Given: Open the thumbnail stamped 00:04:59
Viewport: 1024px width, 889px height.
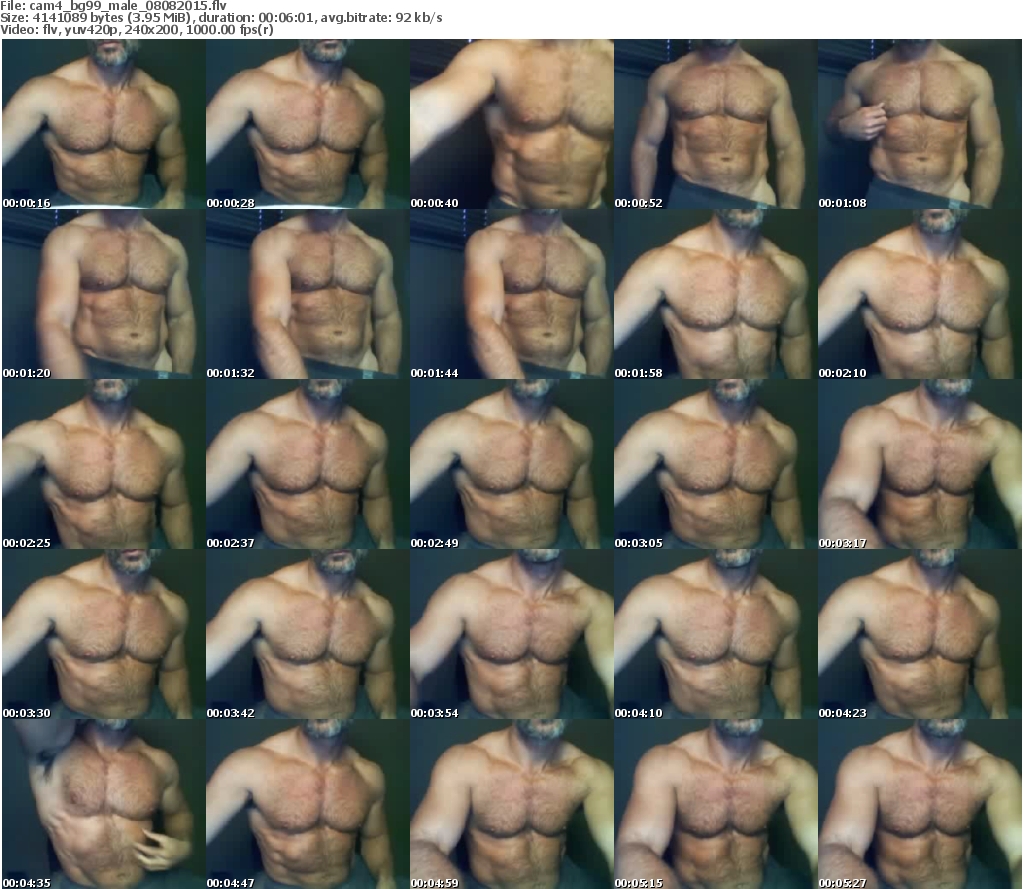Looking at the screenshot, I should click(x=511, y=803).
